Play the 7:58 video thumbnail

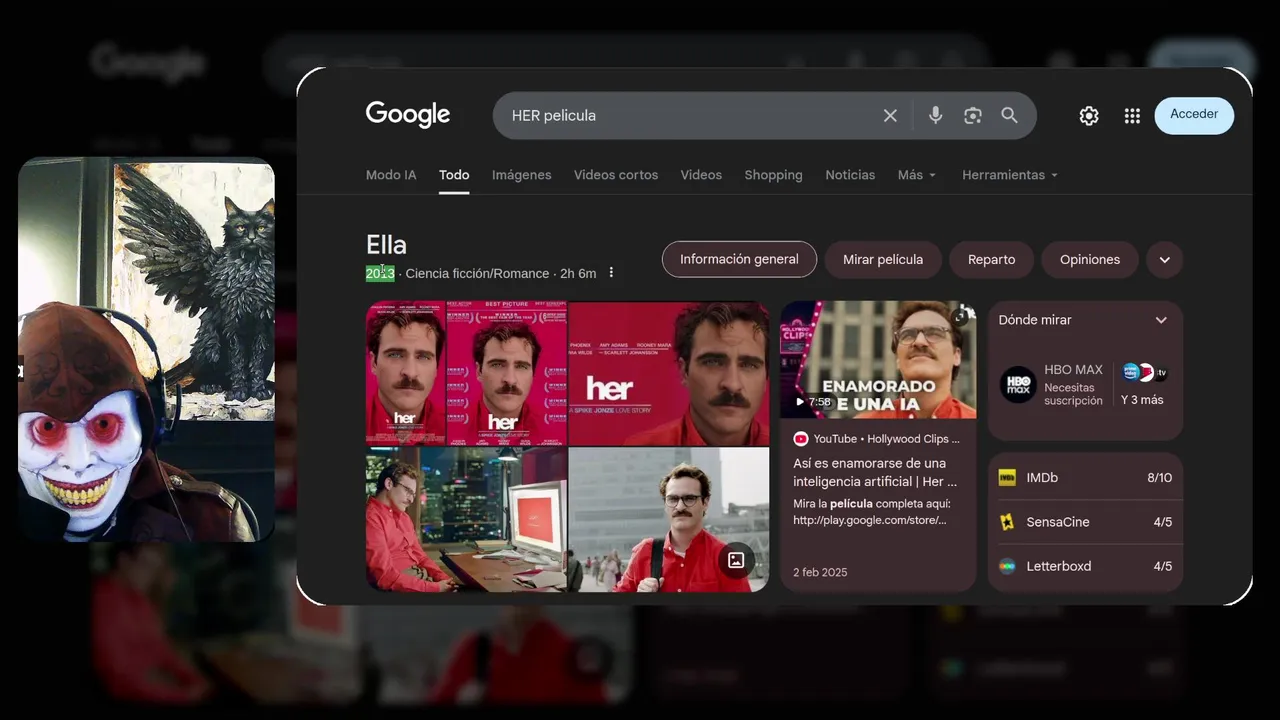[x=878, y=360]
